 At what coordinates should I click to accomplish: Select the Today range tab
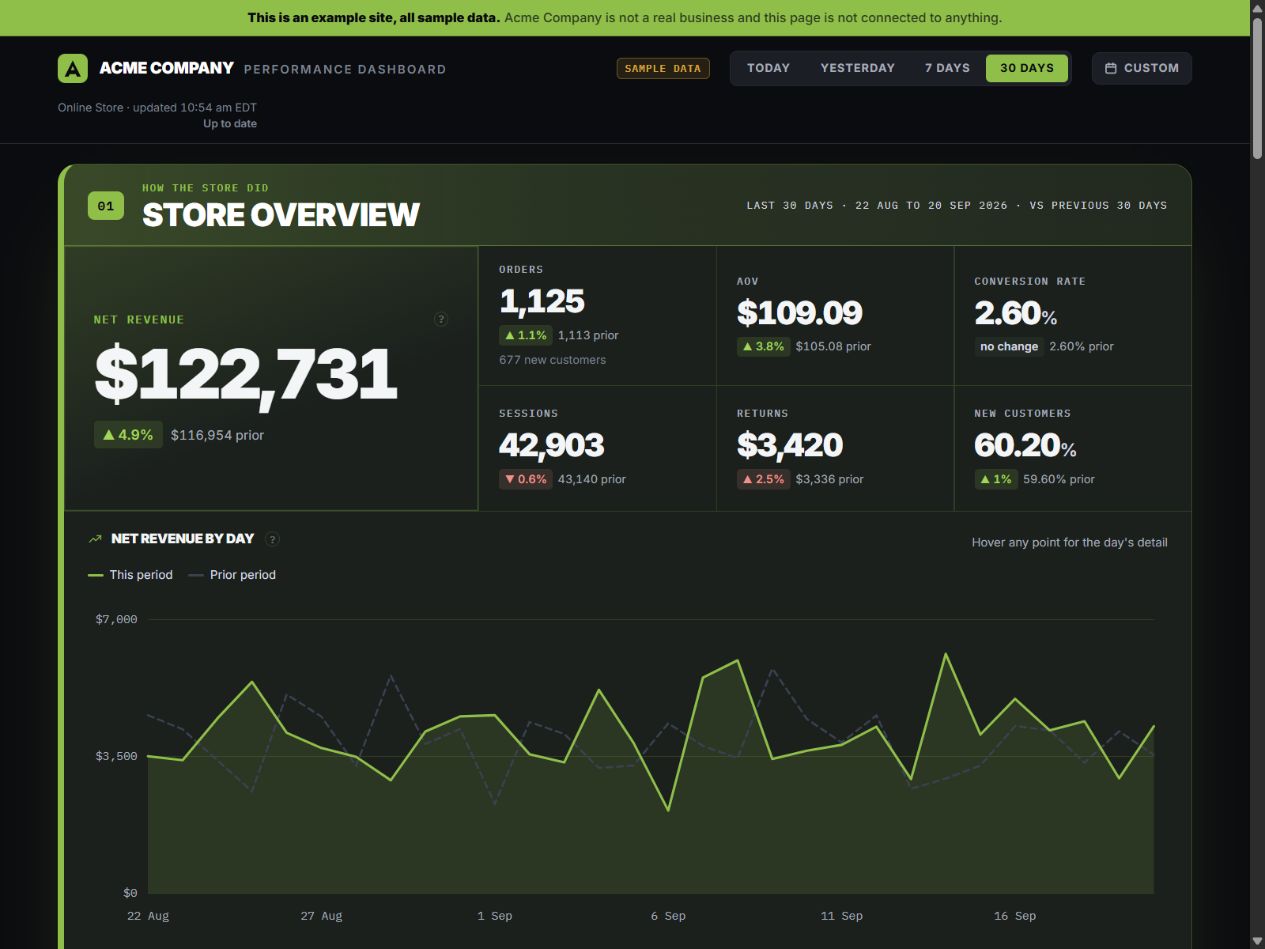click(x=768, y=68)
